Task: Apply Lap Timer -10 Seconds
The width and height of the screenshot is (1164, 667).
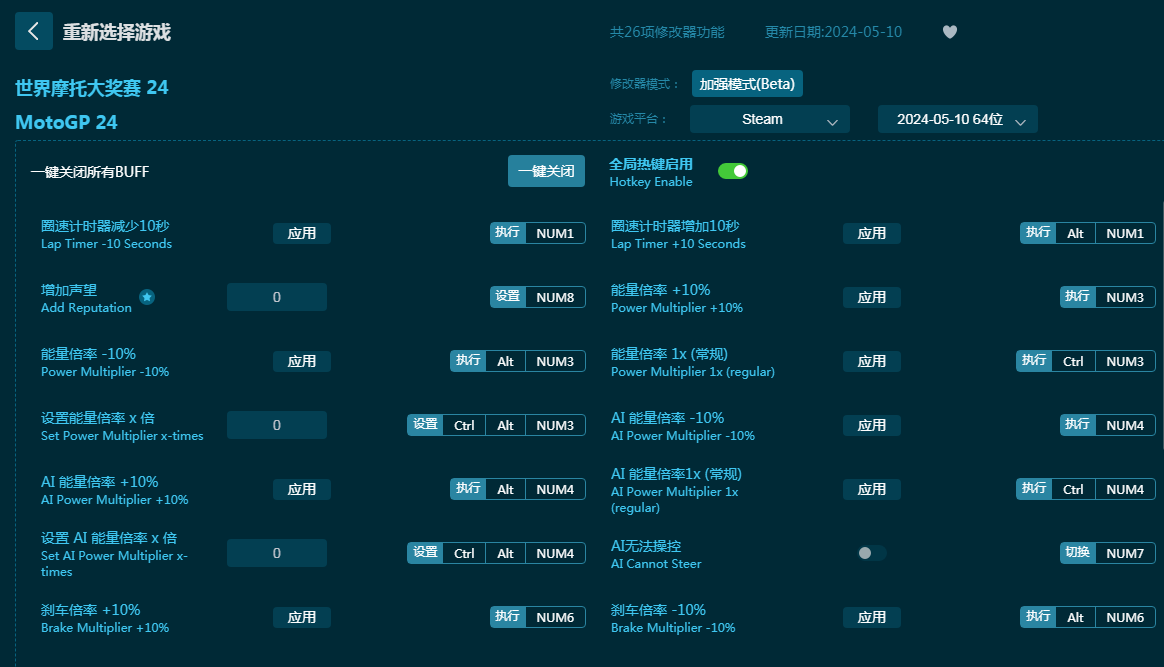Action: coord(301,233)
